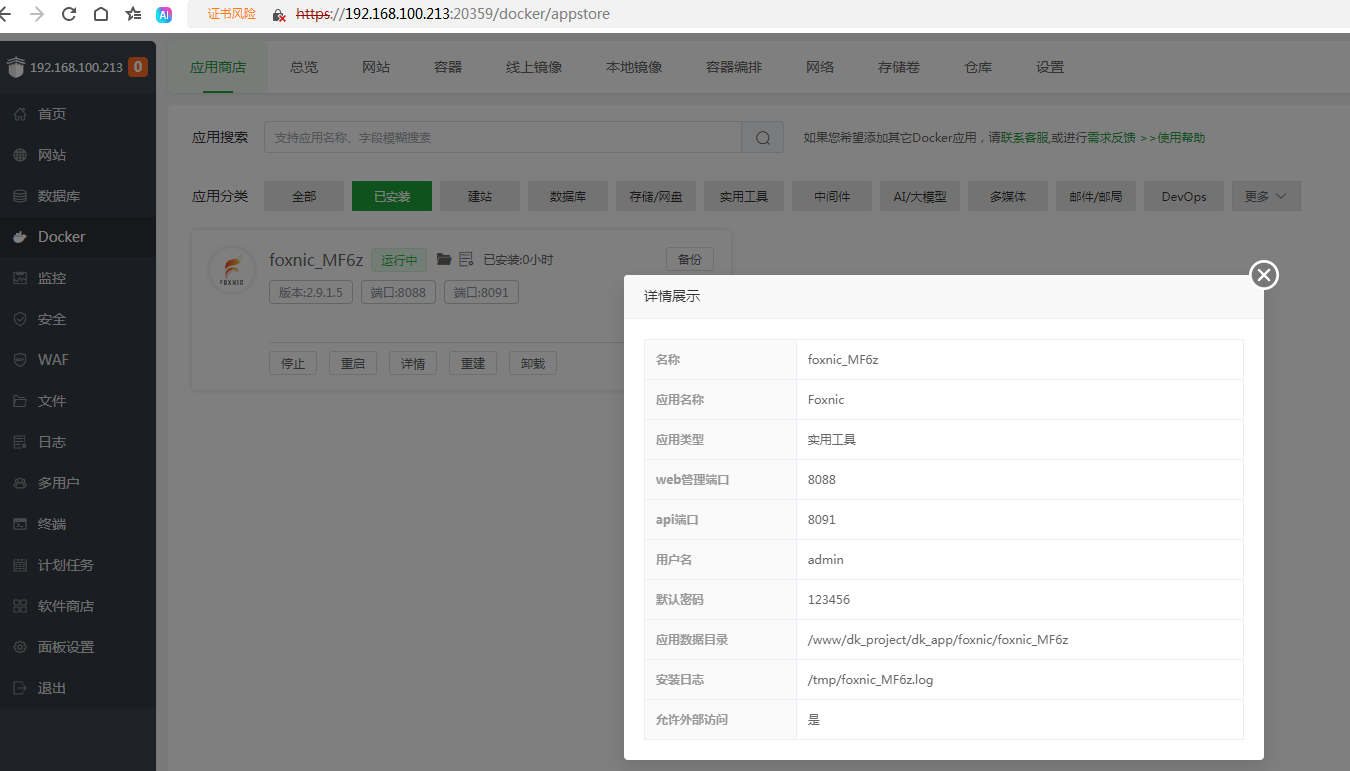Click 停止 to stop foxnic_MF6z
This screenshot has height=771, width=1350.
293,363
